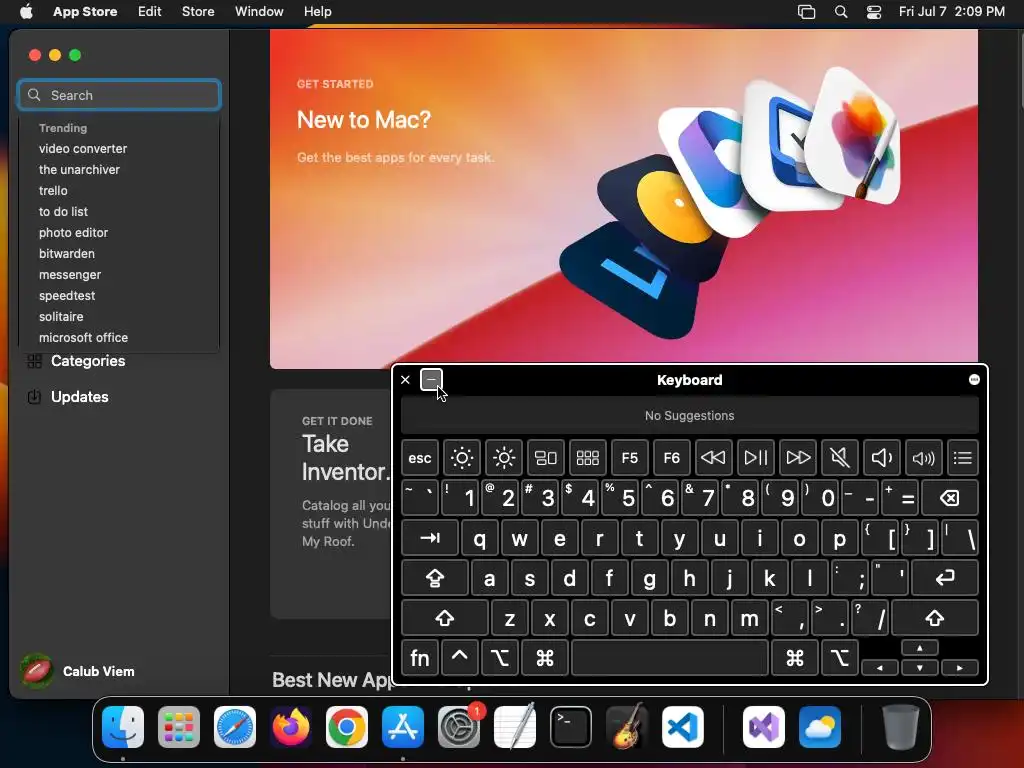Select trending search bitwarden

67,253
